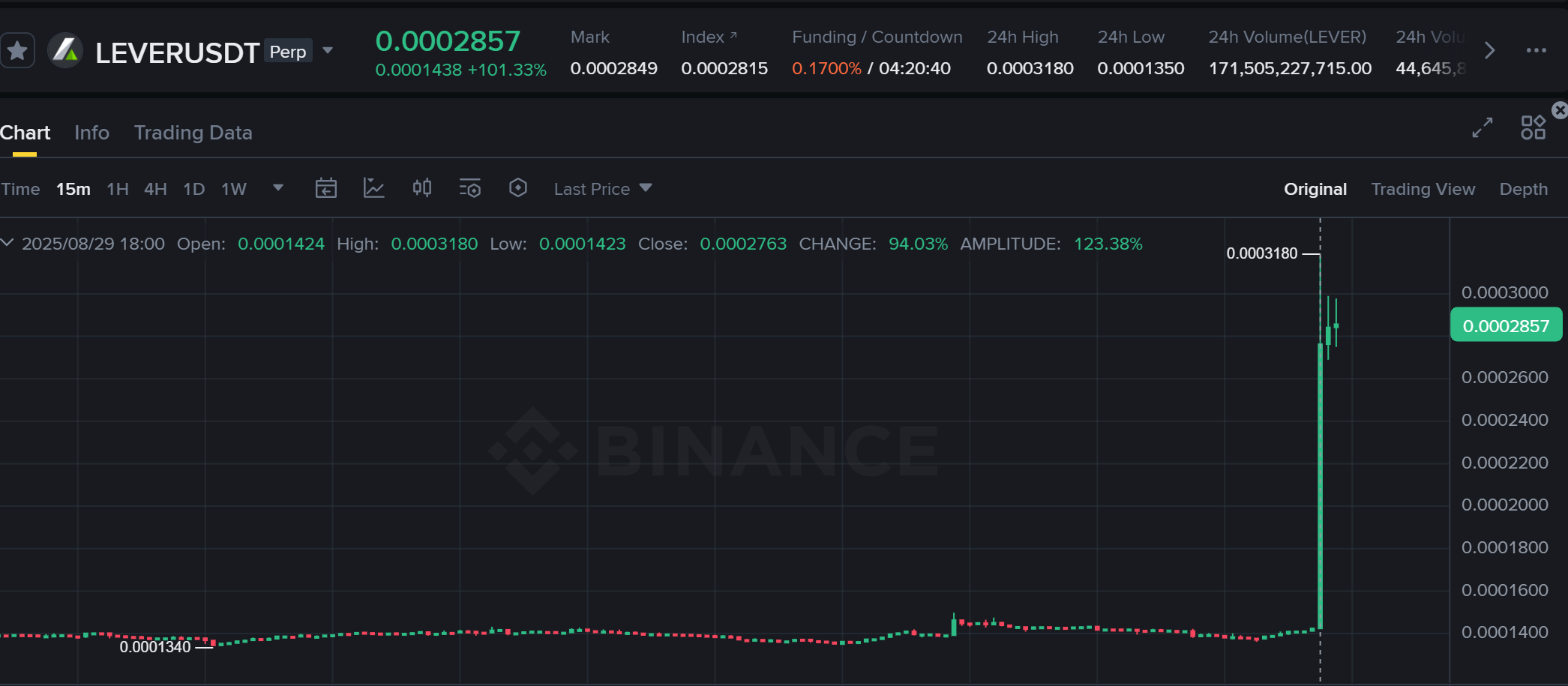
Task: Select the 1D timeframe
Action: pyautogui.click(x=193, y=189)
